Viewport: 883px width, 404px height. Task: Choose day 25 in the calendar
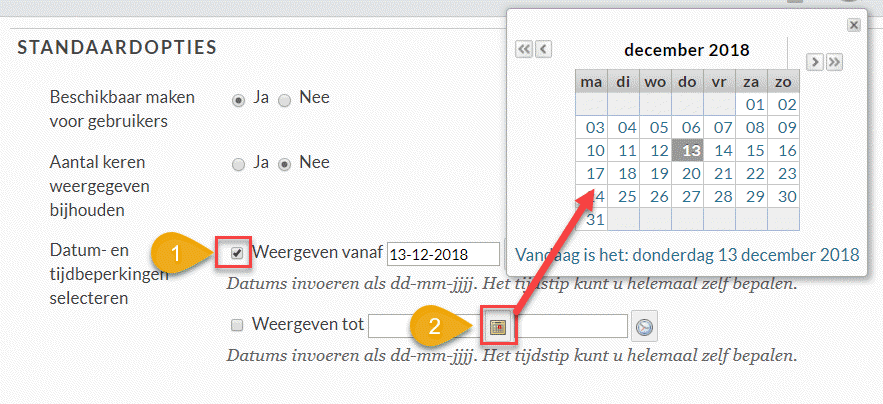[x=623, y=197]
